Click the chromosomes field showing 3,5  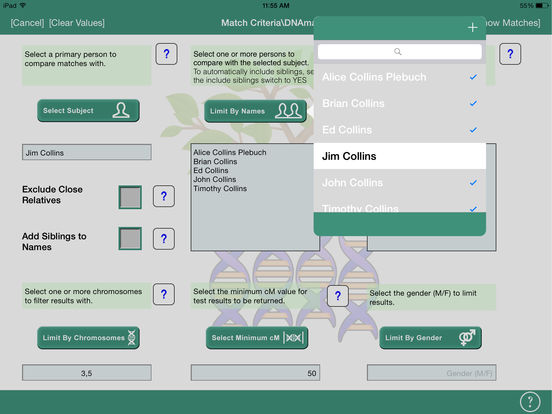pos(87,373)
